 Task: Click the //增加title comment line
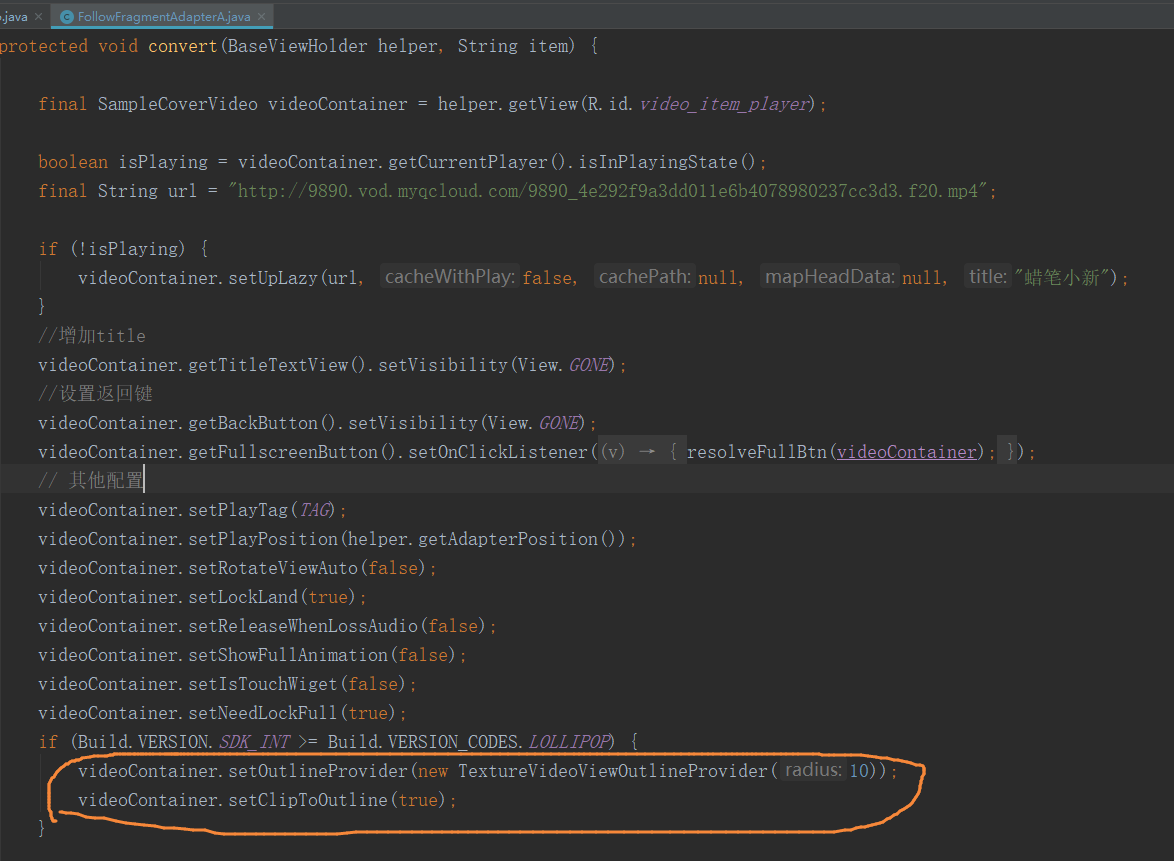(91, 335)
